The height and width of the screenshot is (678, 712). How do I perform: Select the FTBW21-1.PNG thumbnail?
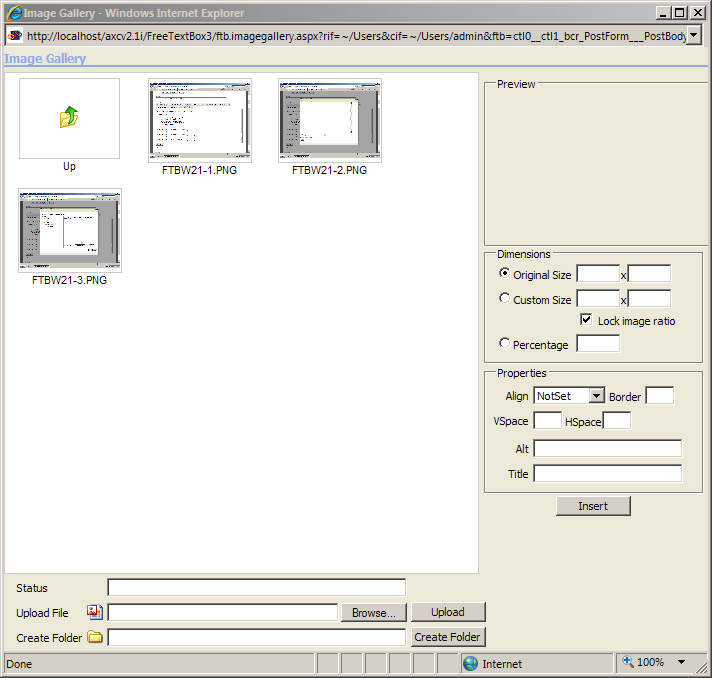tap(200, 120)
